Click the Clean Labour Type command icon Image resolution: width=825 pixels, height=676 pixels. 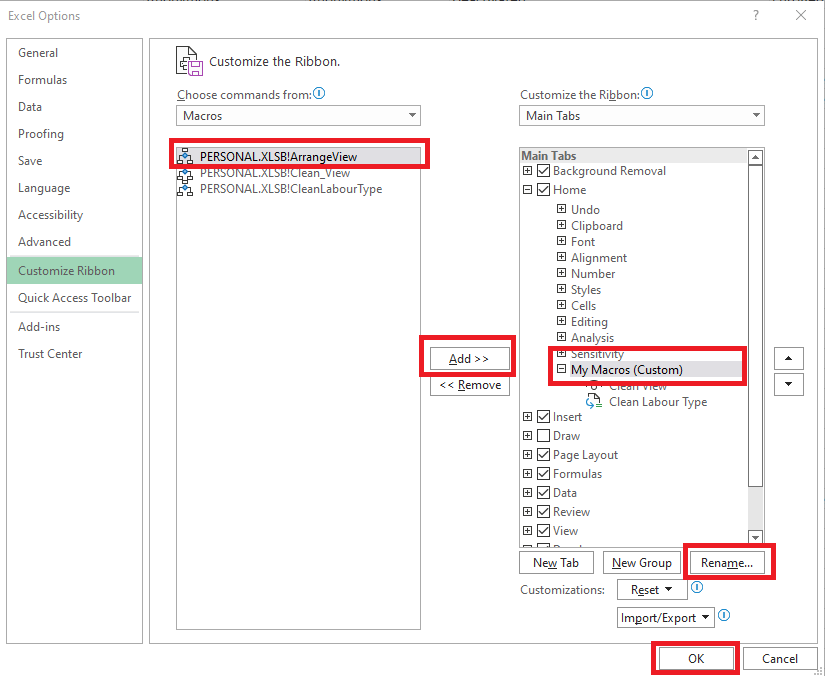coord(594,402)
